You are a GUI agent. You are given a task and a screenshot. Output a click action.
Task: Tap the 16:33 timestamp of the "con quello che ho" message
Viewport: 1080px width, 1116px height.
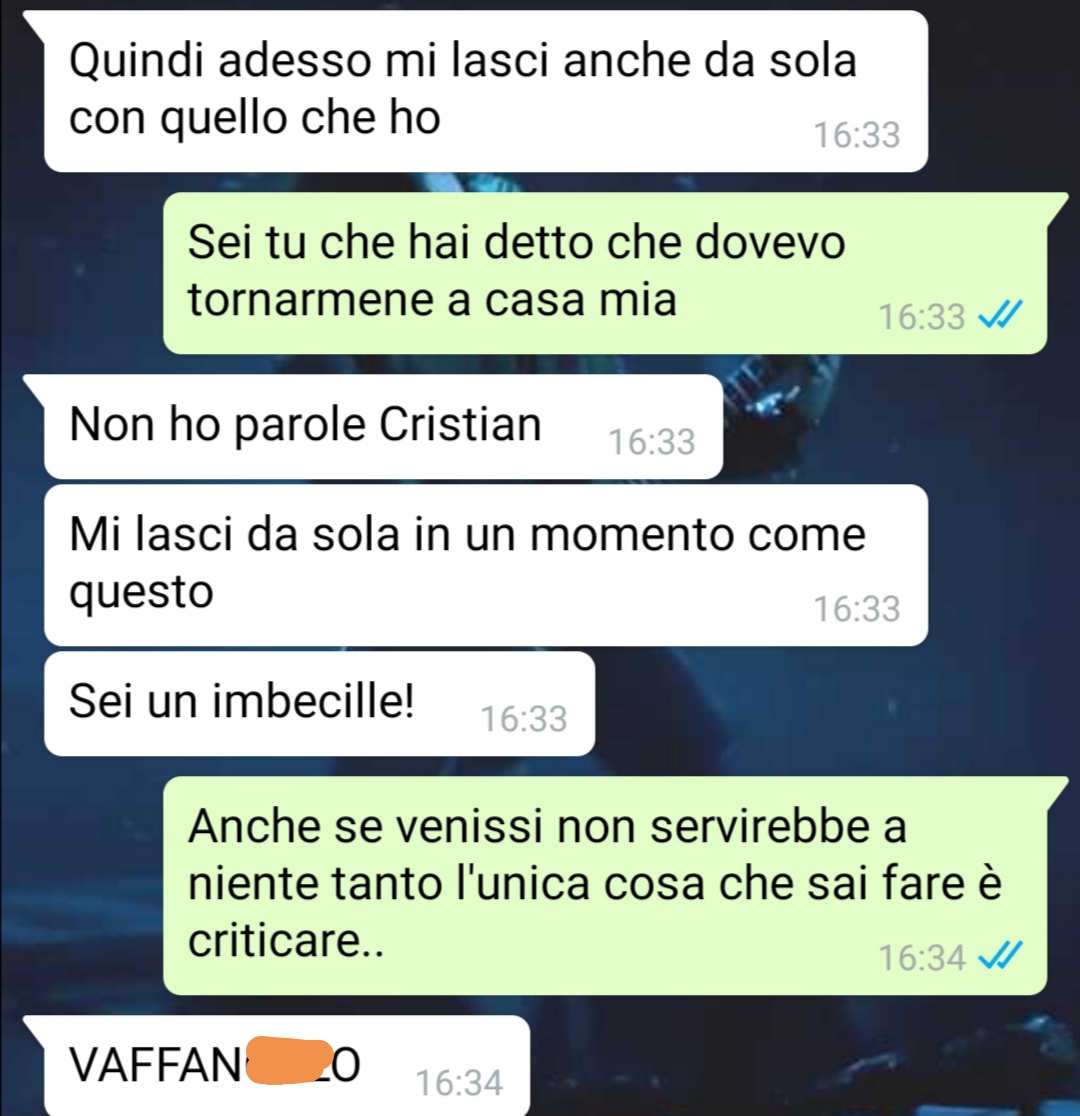tap(856, 135)
